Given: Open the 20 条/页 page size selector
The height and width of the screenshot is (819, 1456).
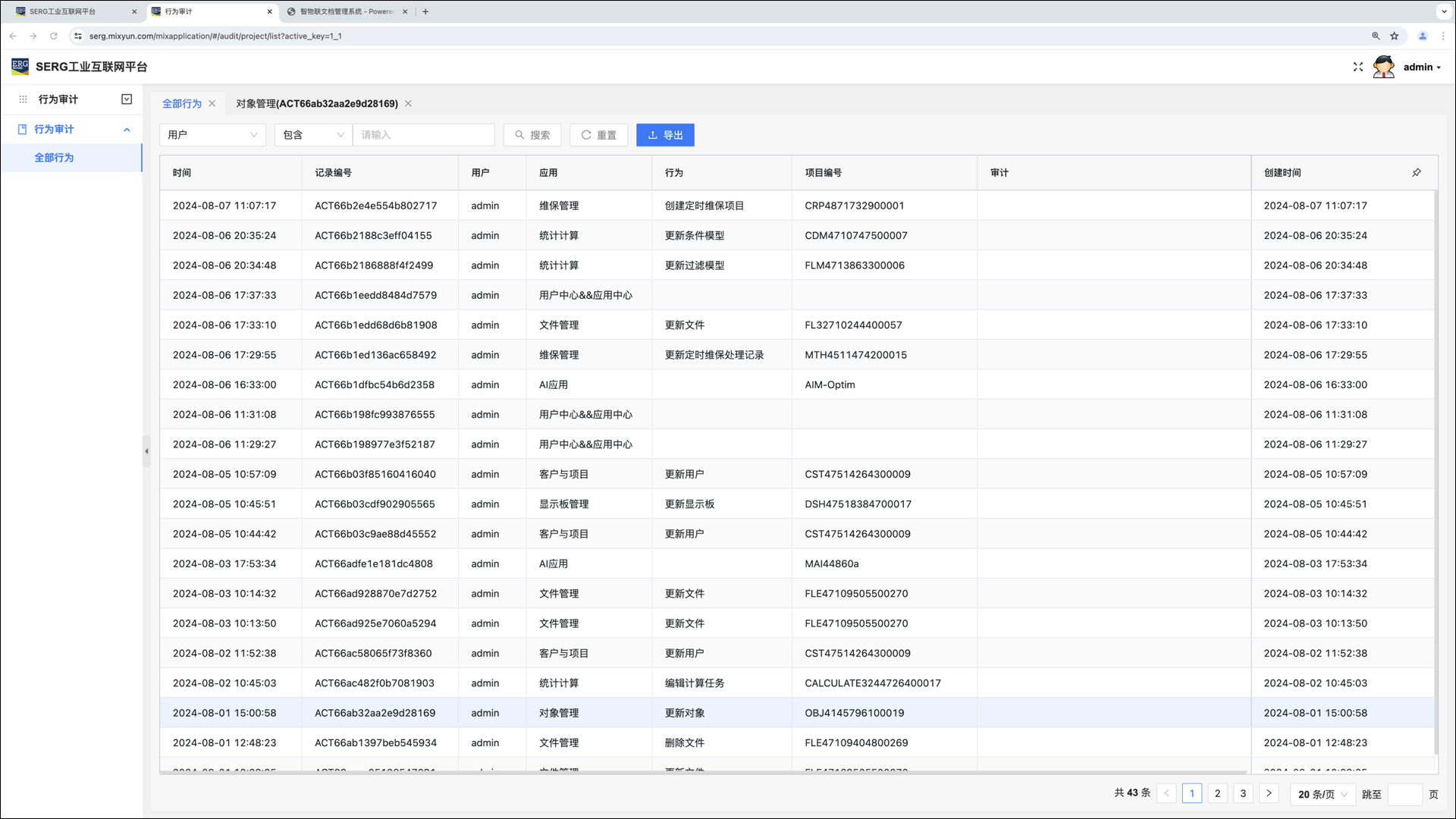Looking at the screenshot, I should [x=1322, y=794].
